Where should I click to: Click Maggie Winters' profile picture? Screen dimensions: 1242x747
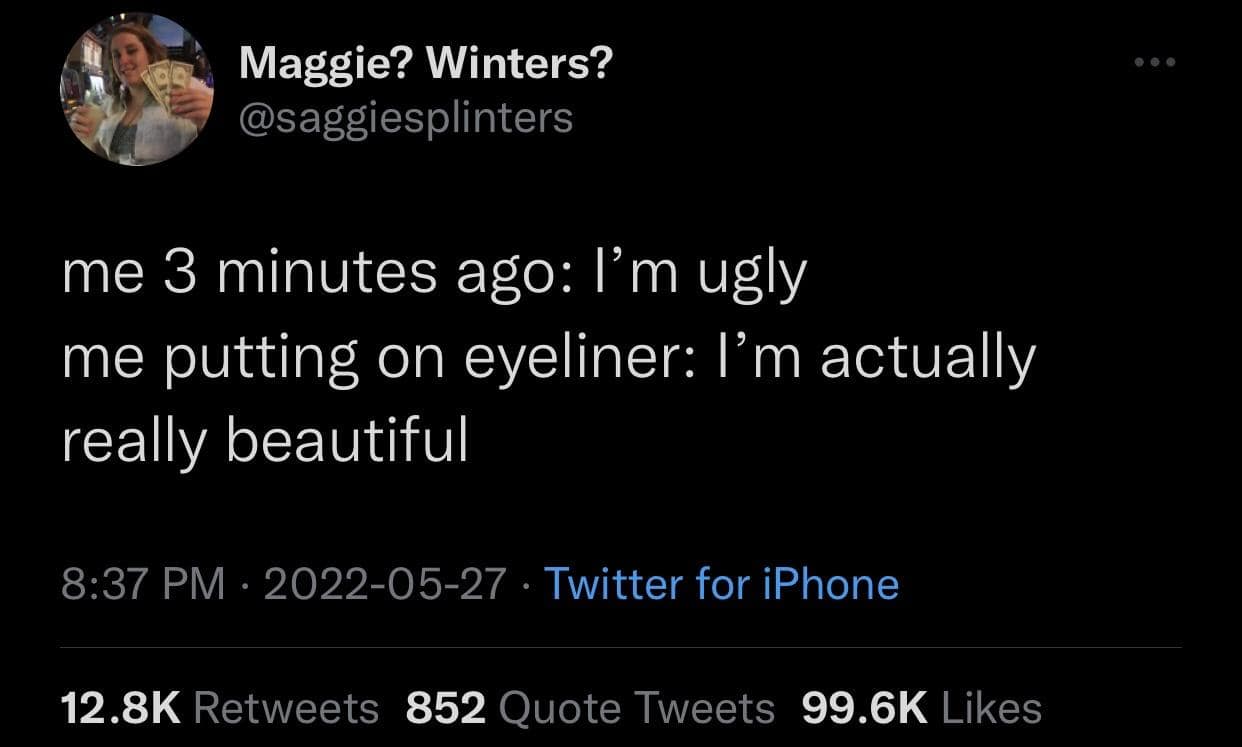(x=137, y=90)
